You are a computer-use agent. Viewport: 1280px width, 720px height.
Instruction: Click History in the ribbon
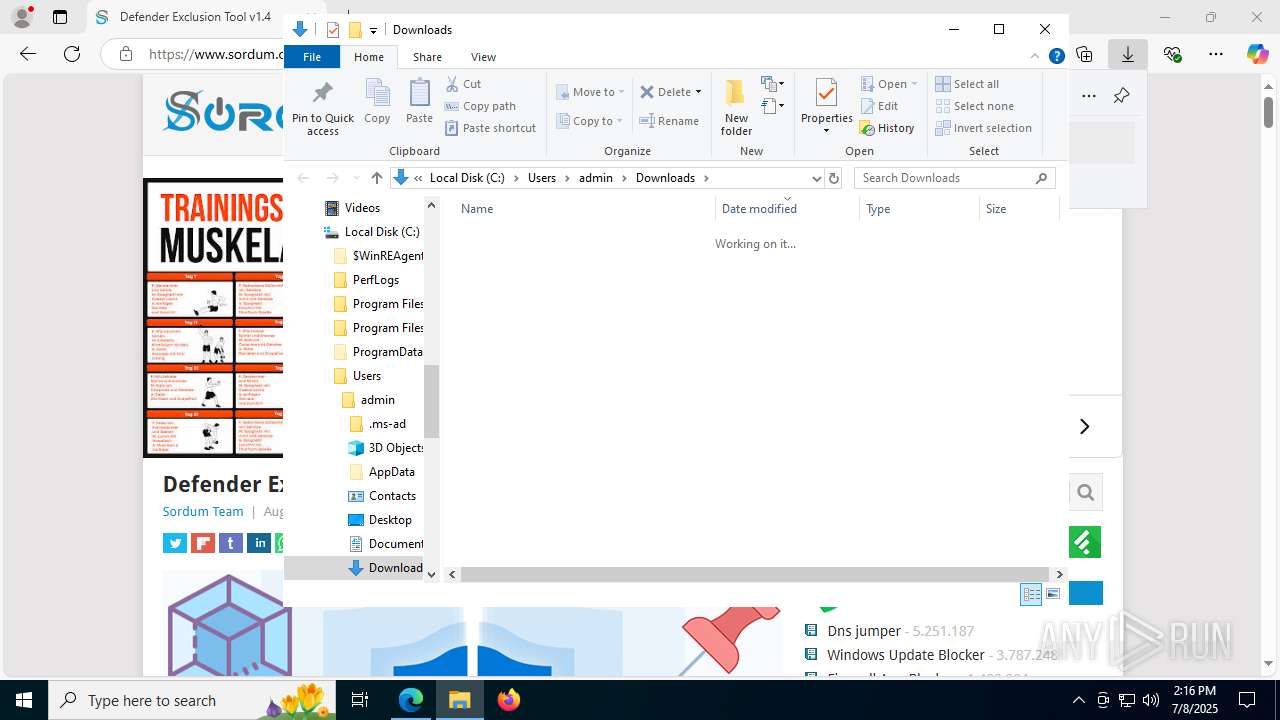tap(887, 128)
